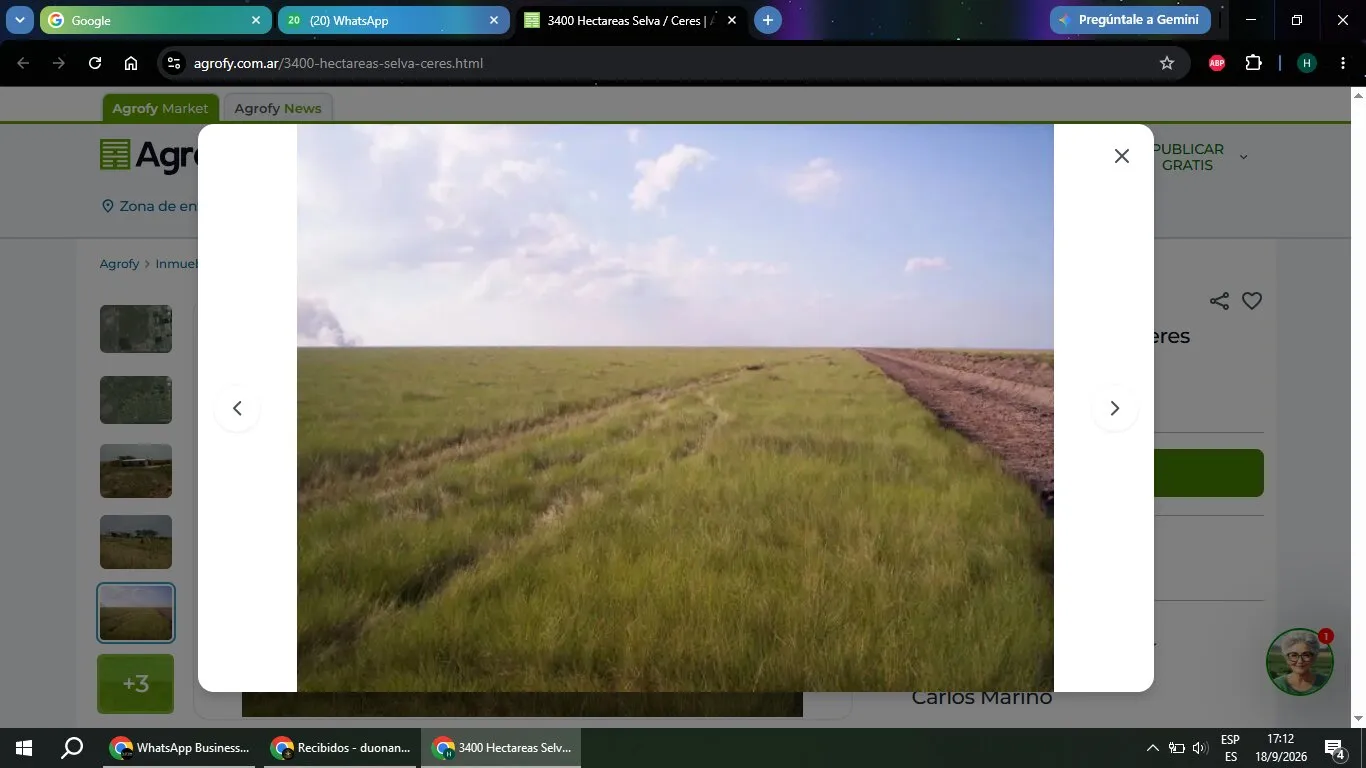This screenshot has height=768, width=1366.
Task: Open the AdBlock Plus extension icon
Action: click(1217, 63)
